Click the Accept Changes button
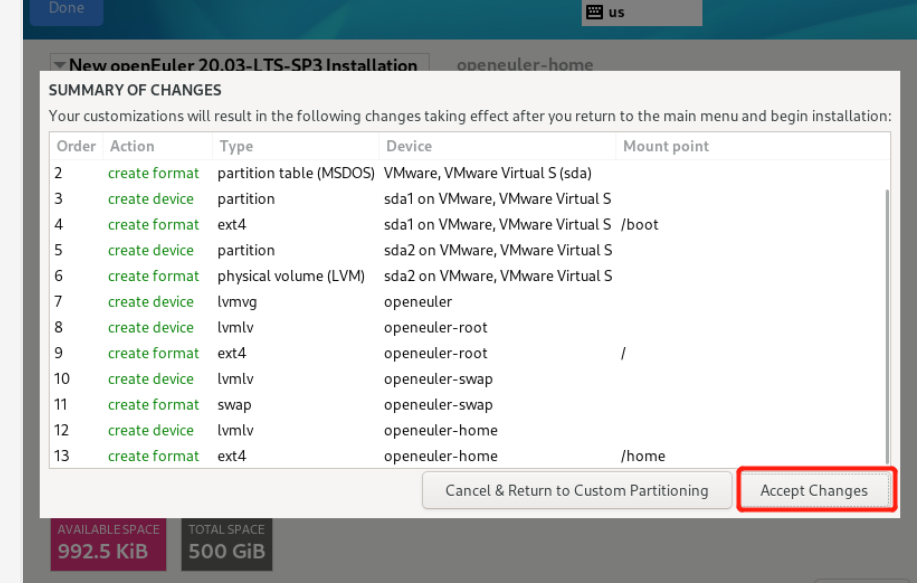 point(816,490)
